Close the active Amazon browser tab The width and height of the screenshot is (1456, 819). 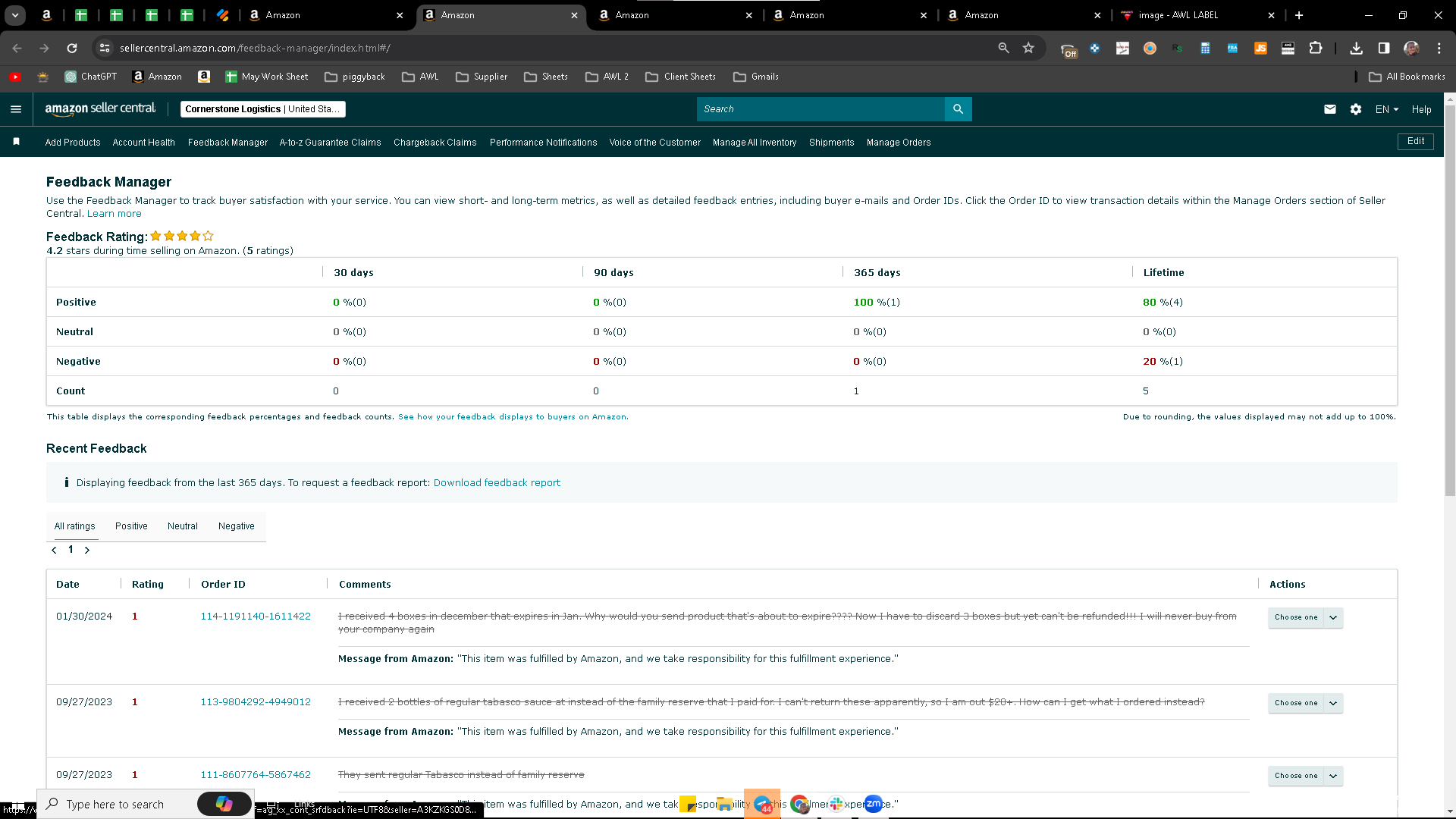pos(574,15)
